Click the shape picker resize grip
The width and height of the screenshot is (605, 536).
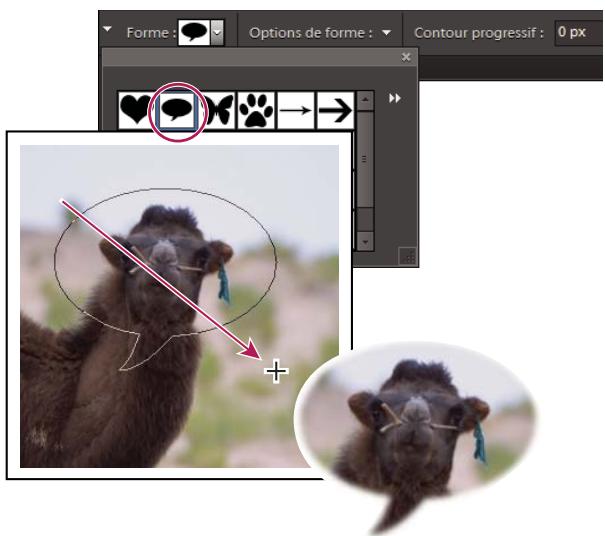[407, 255]
